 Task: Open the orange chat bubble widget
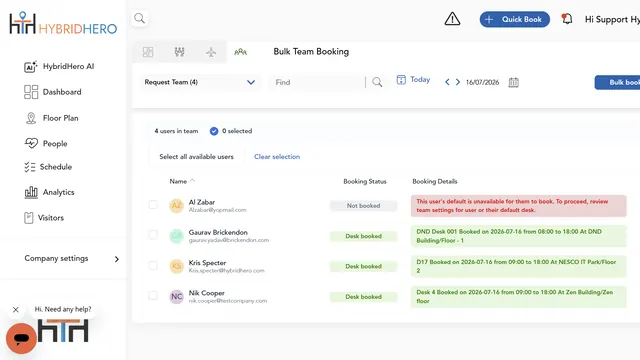21,338
